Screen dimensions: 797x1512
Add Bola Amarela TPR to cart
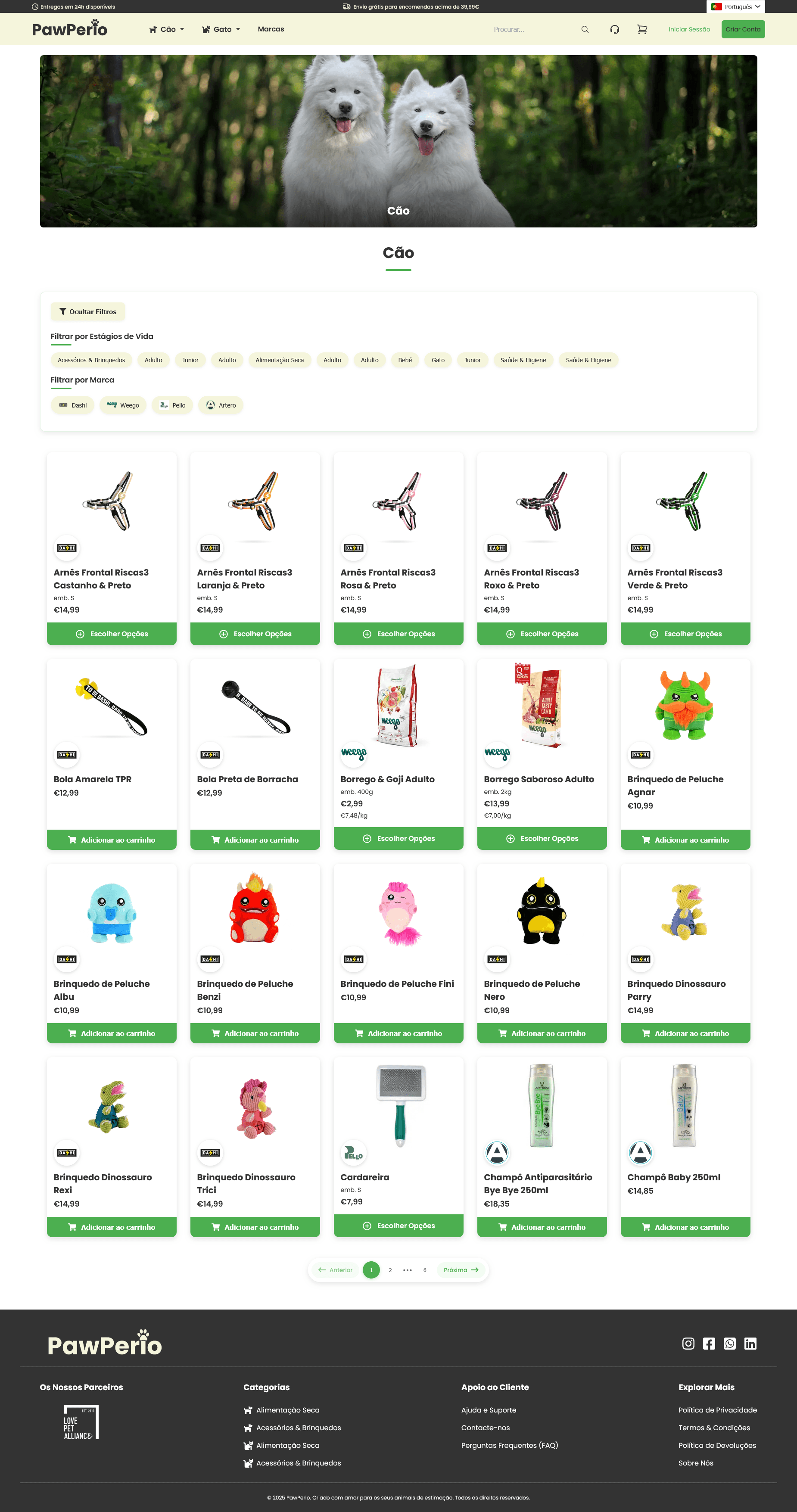click(x=112, y=840)
